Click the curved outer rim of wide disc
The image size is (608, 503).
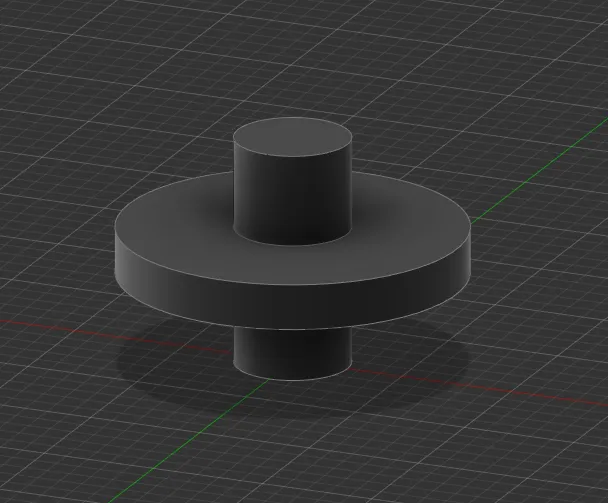pyautogui.click(x=293, y=306)
